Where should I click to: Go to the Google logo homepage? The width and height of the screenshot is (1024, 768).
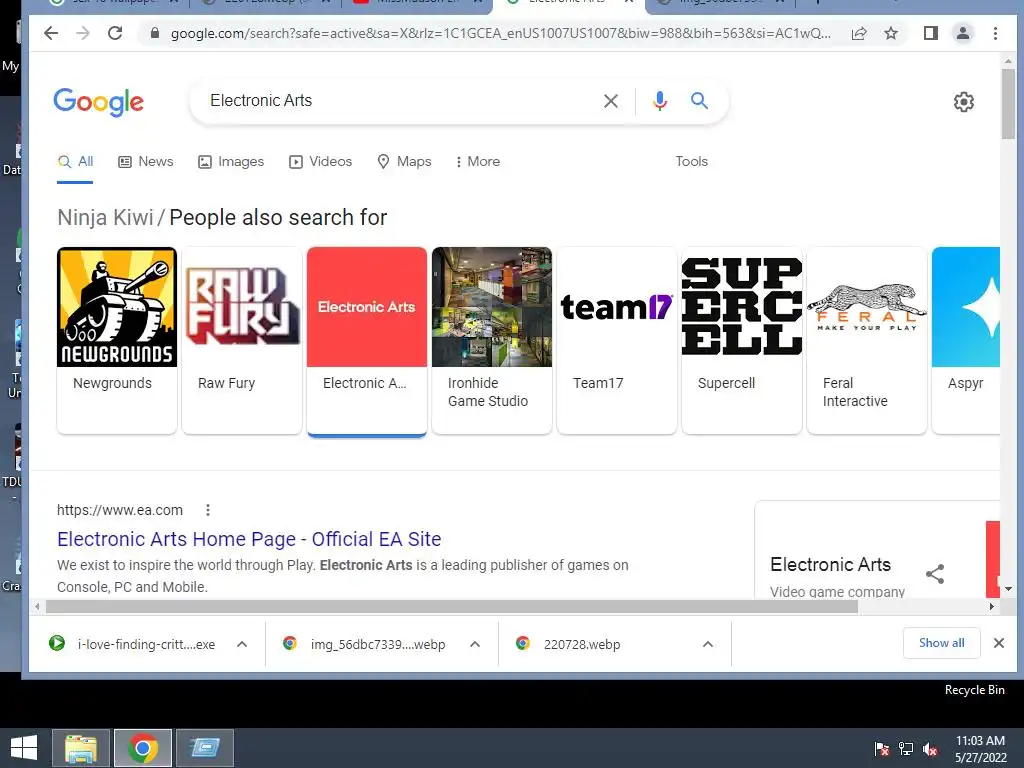pyautogui.click(x=99, y=102)
